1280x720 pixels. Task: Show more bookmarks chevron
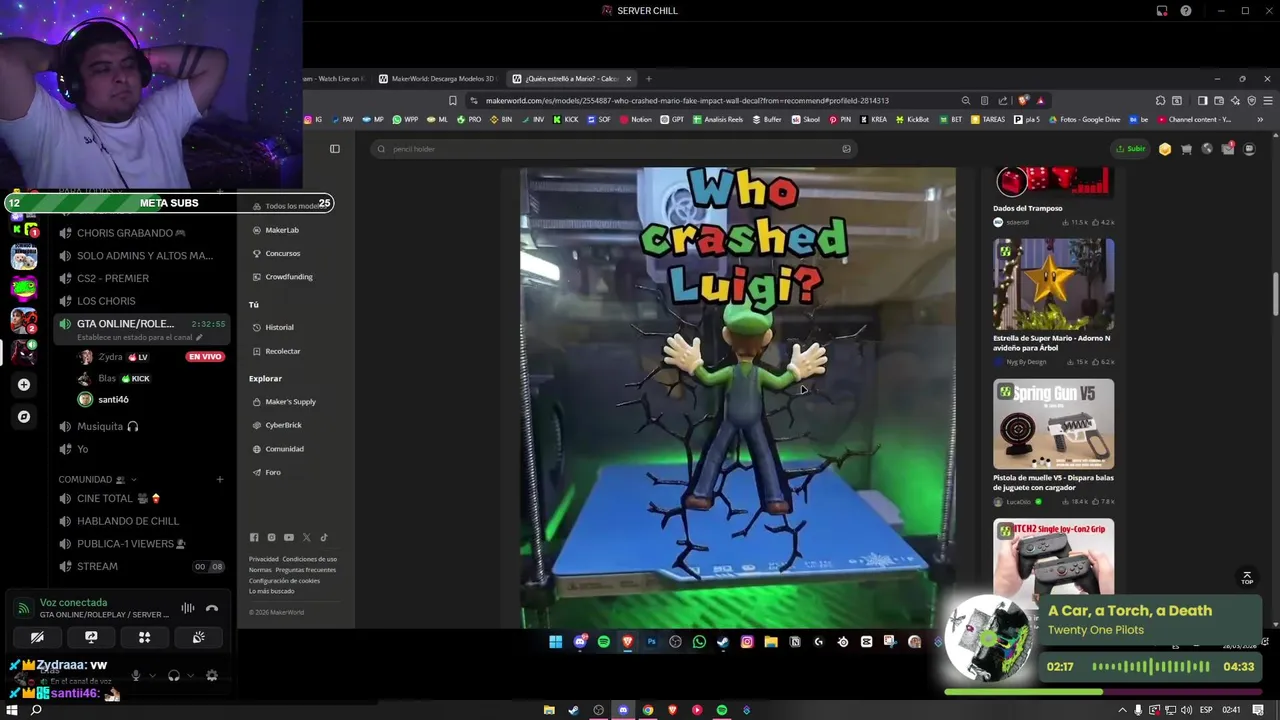[x=1260, y=119]
